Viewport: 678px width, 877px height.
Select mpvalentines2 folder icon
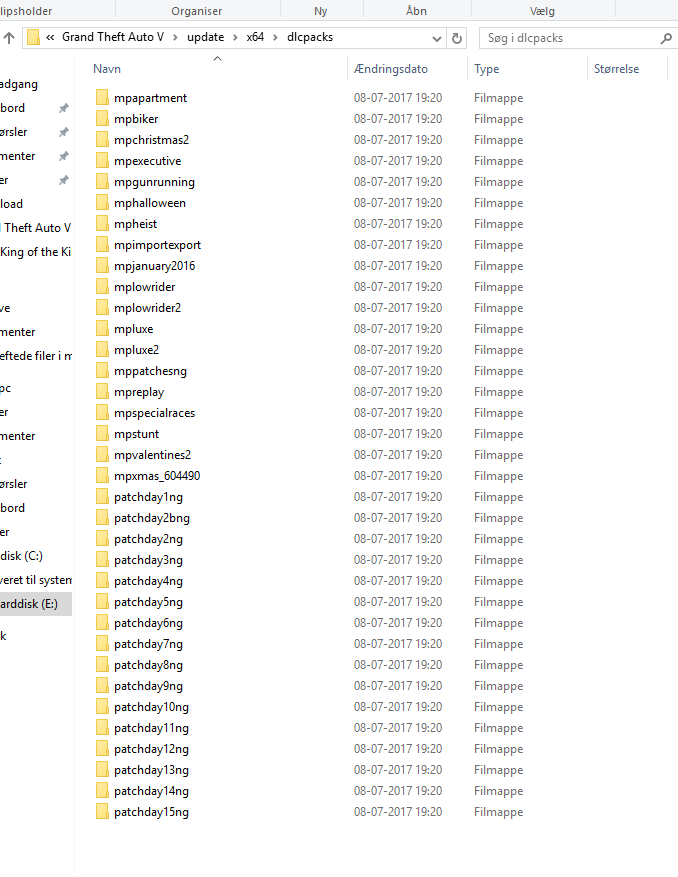[102, 455]
